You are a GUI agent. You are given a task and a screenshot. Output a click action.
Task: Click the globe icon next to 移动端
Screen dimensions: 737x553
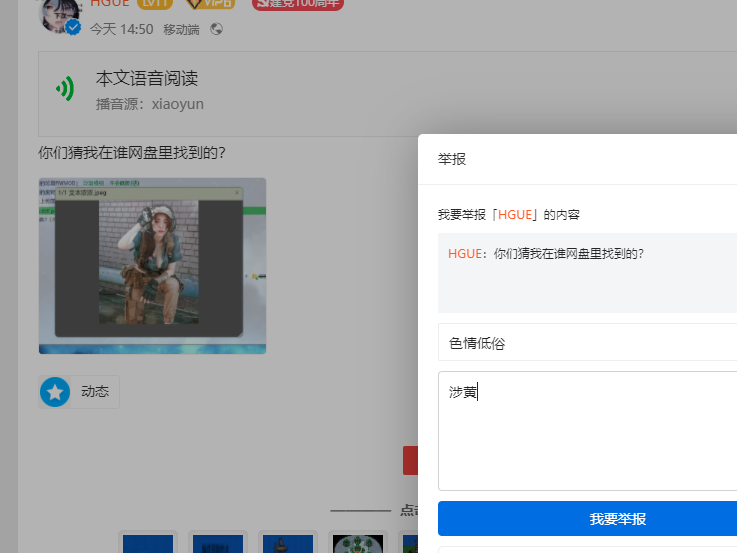217,29
